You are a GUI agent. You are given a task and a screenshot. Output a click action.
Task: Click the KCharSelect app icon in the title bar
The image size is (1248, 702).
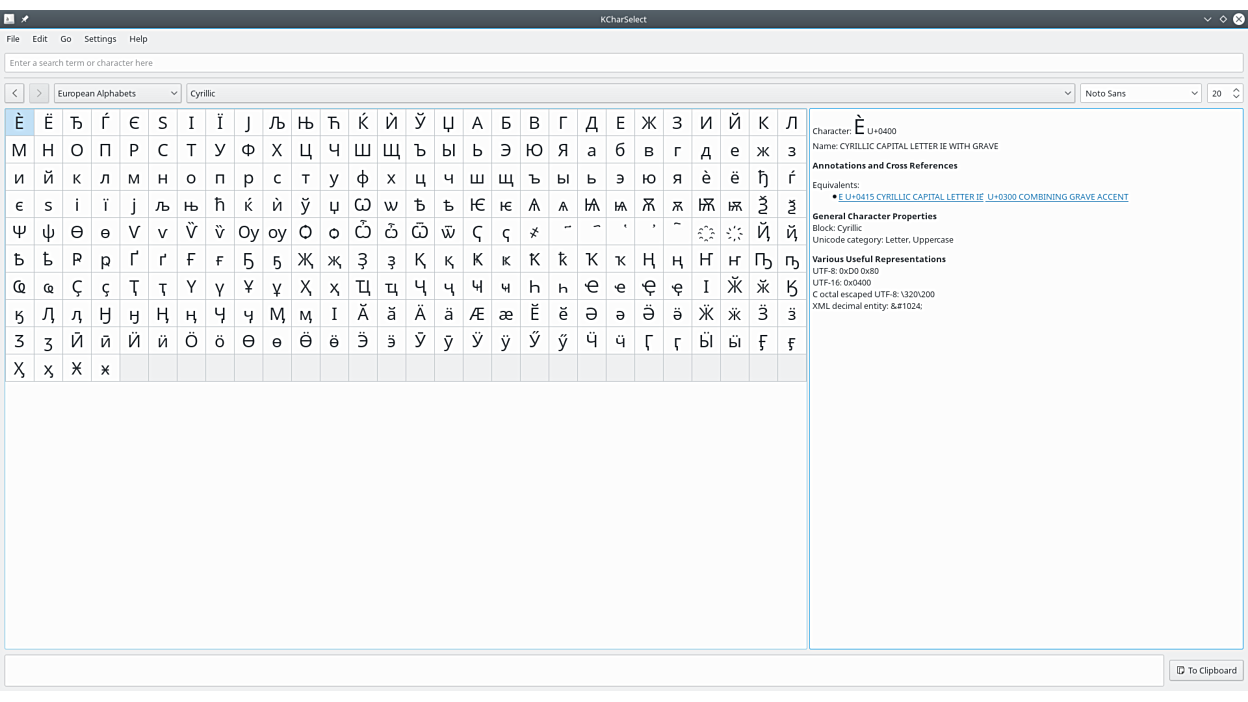pos(9,19)
